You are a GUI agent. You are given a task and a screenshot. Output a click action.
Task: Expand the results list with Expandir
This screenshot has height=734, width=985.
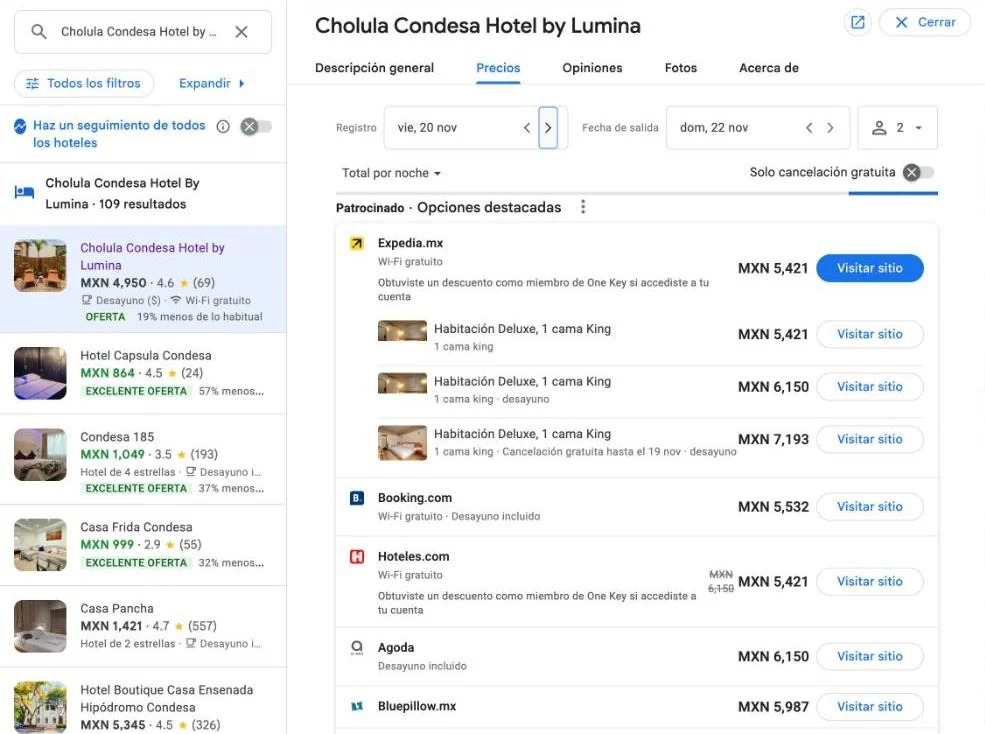(212, 83)
